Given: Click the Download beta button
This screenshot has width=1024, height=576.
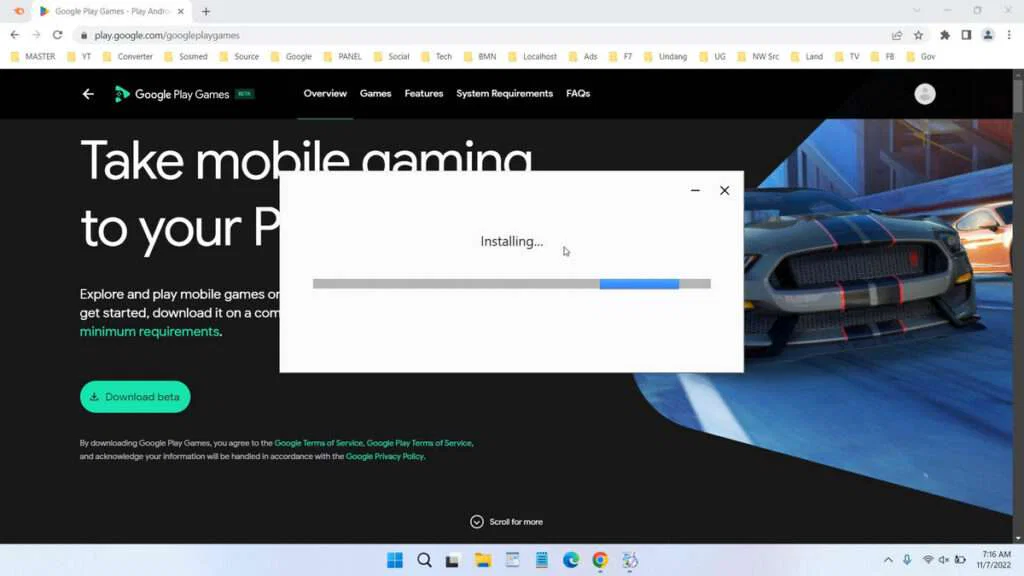Looking at the screenshot, I should point(135,396).
